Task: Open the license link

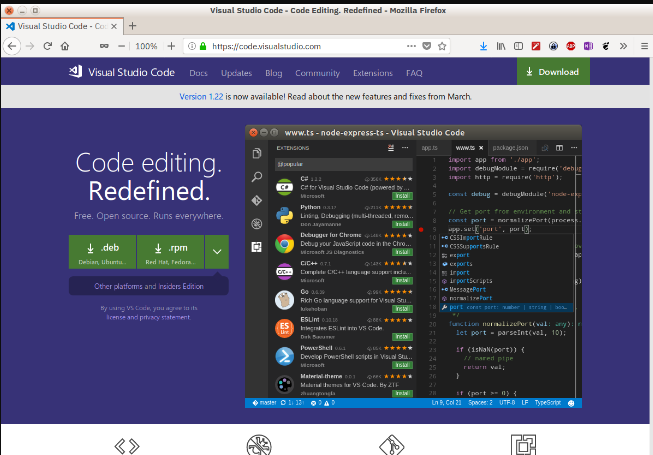Action: (x=116, y=317)
